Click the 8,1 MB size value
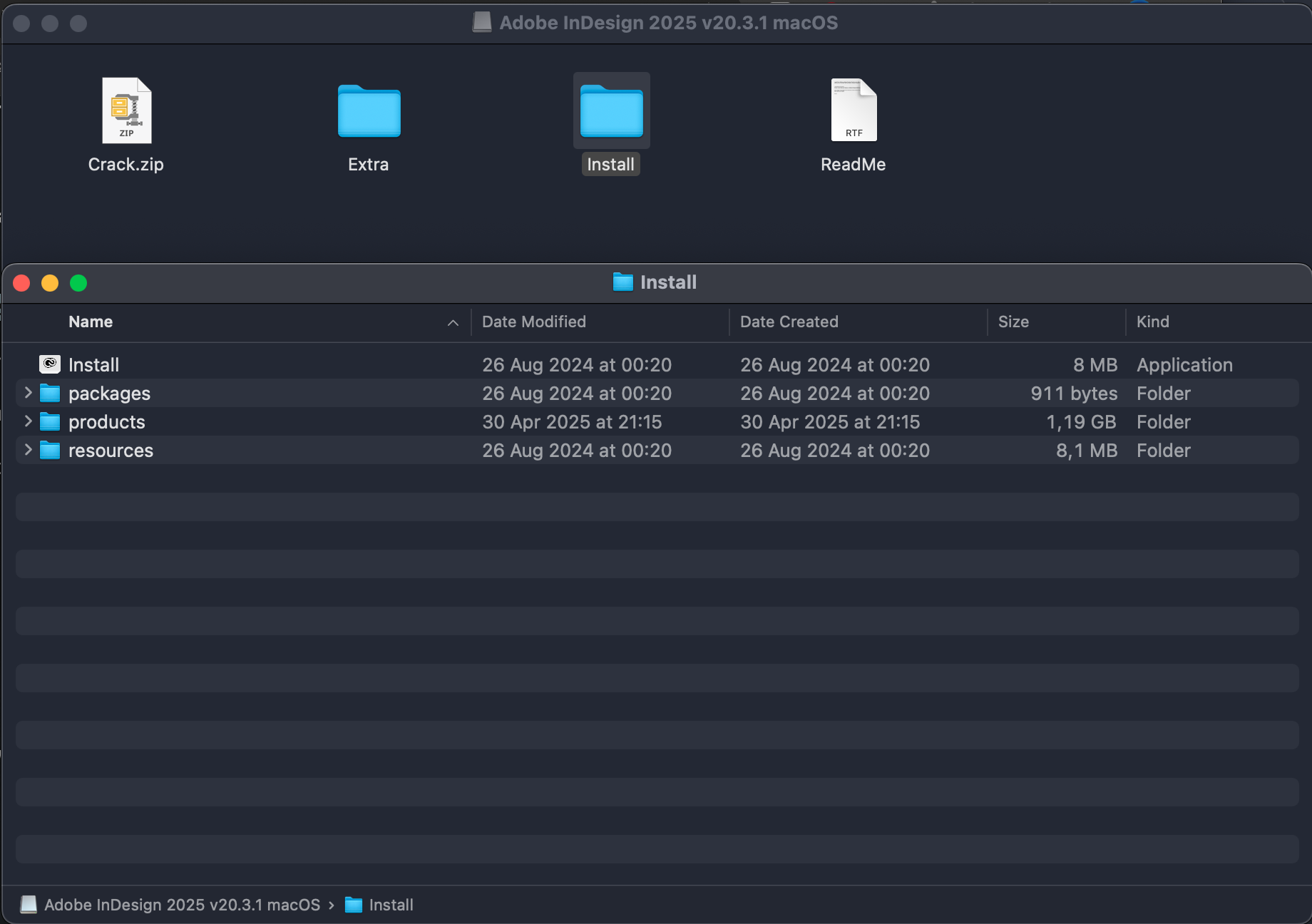The width and height of the screenshot is (1312, 924). coord(1087,450)
